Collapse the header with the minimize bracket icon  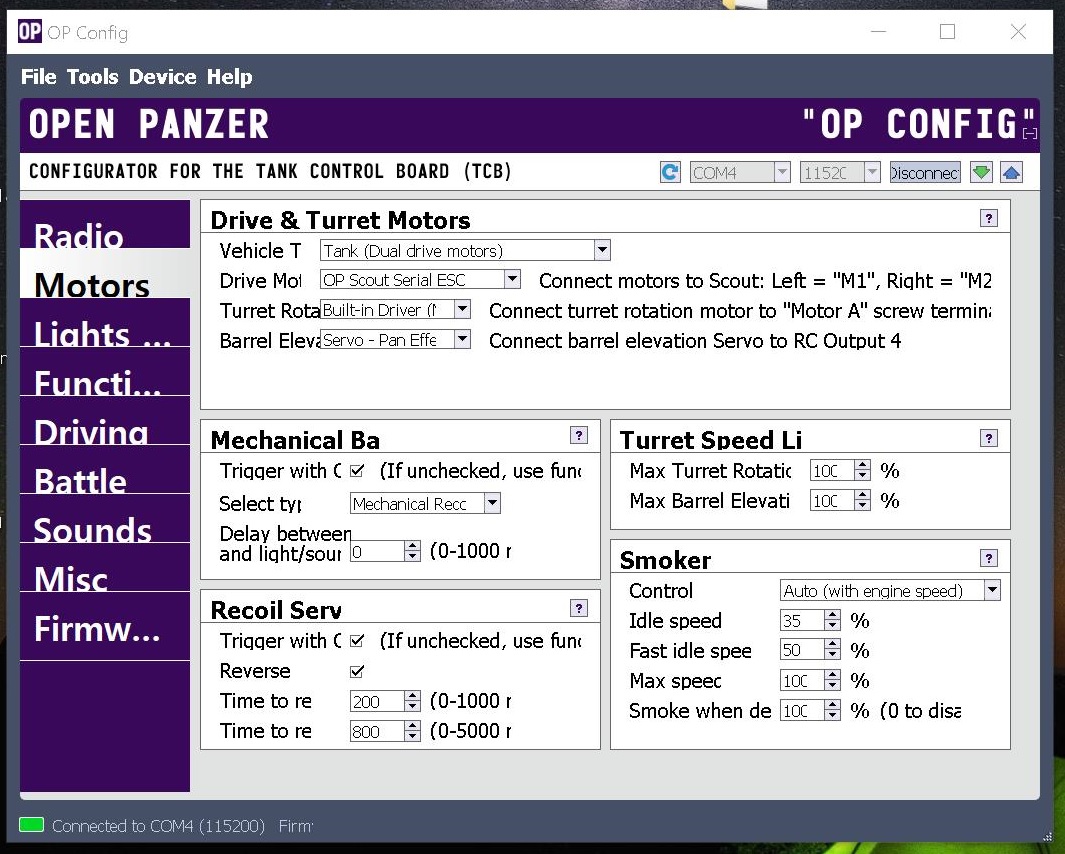coord(1030,133)
